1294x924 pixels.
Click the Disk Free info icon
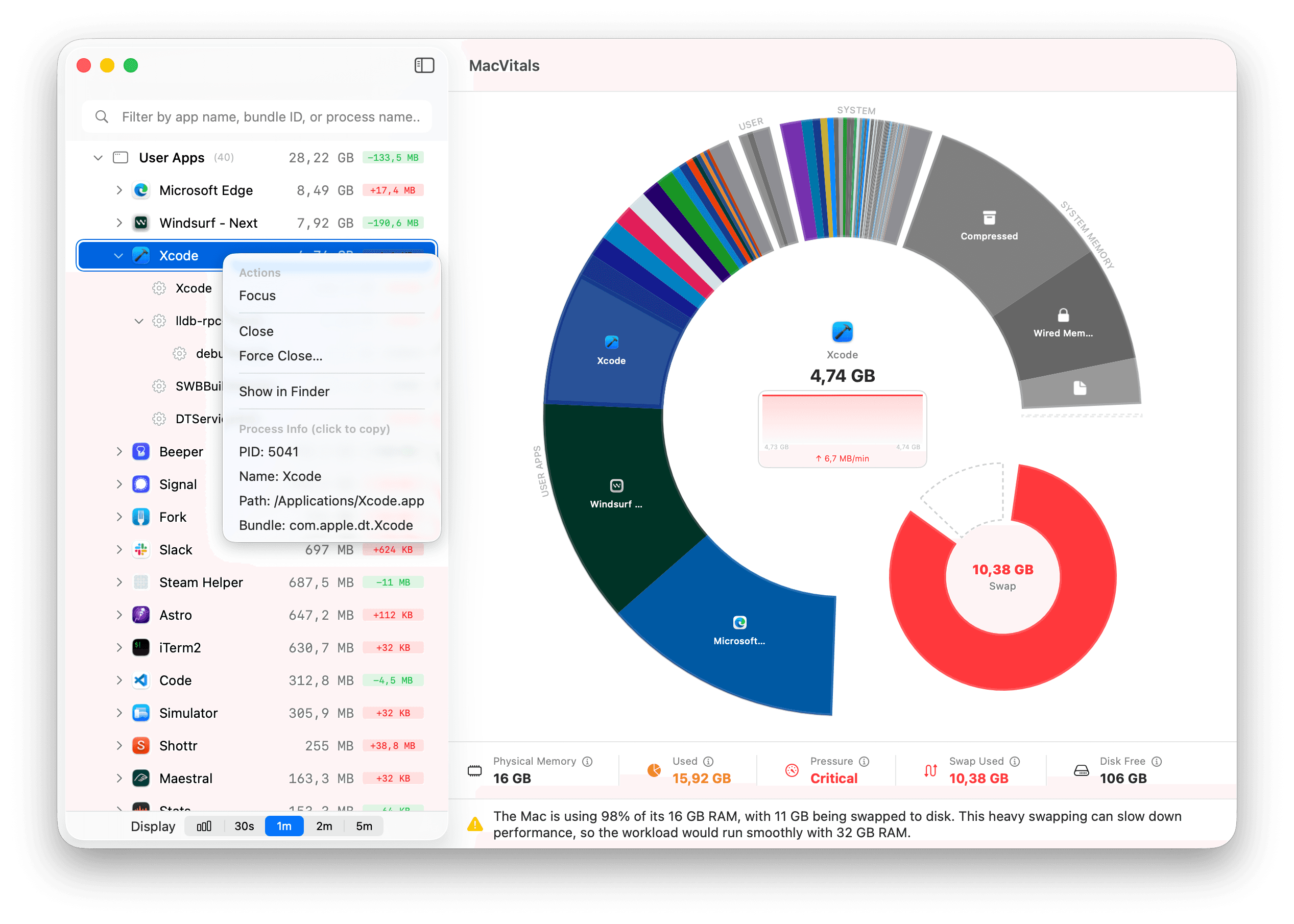click(1156, 761)
